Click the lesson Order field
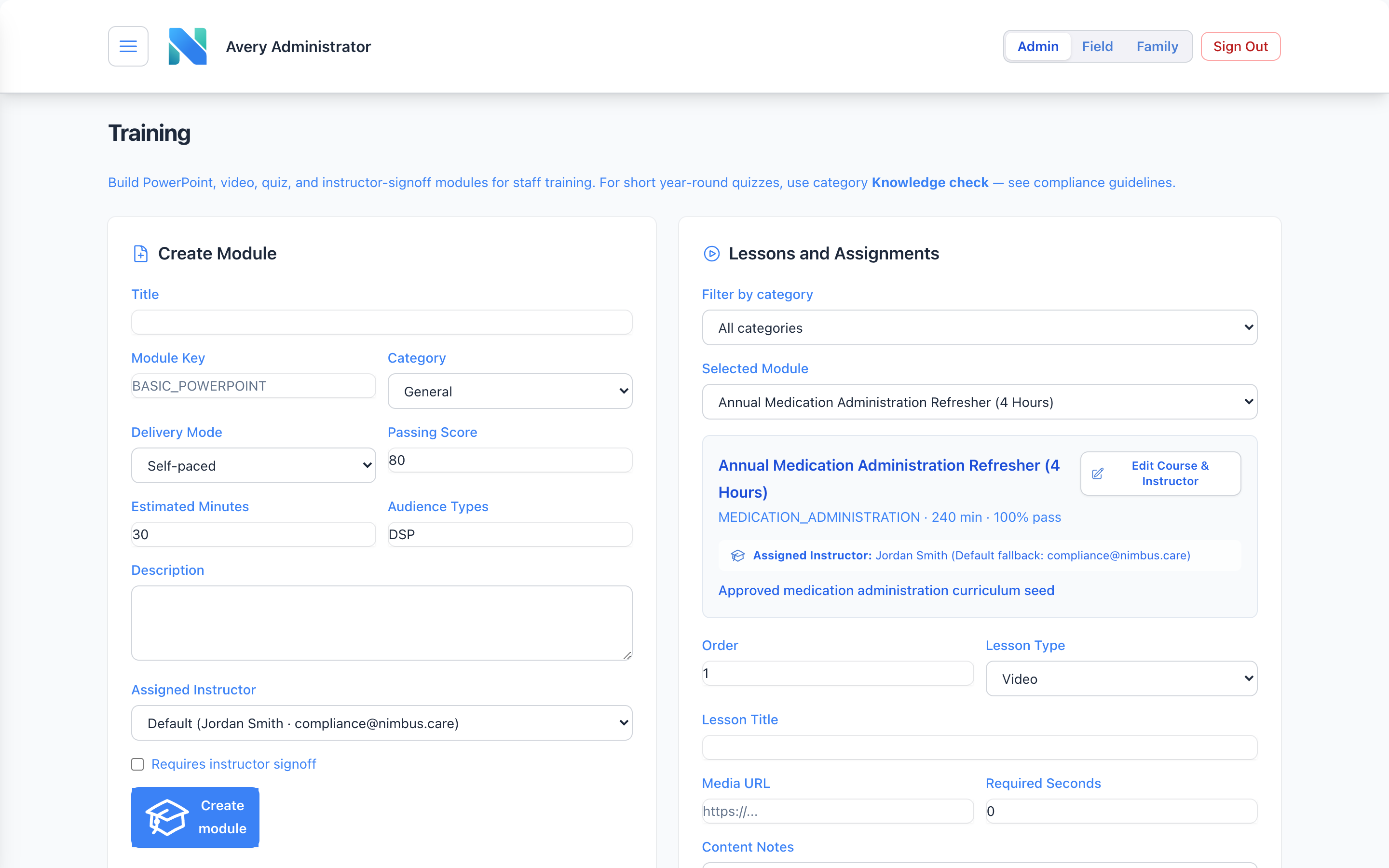The width and height of the screenshot is (1389, 868). point(837,673)
